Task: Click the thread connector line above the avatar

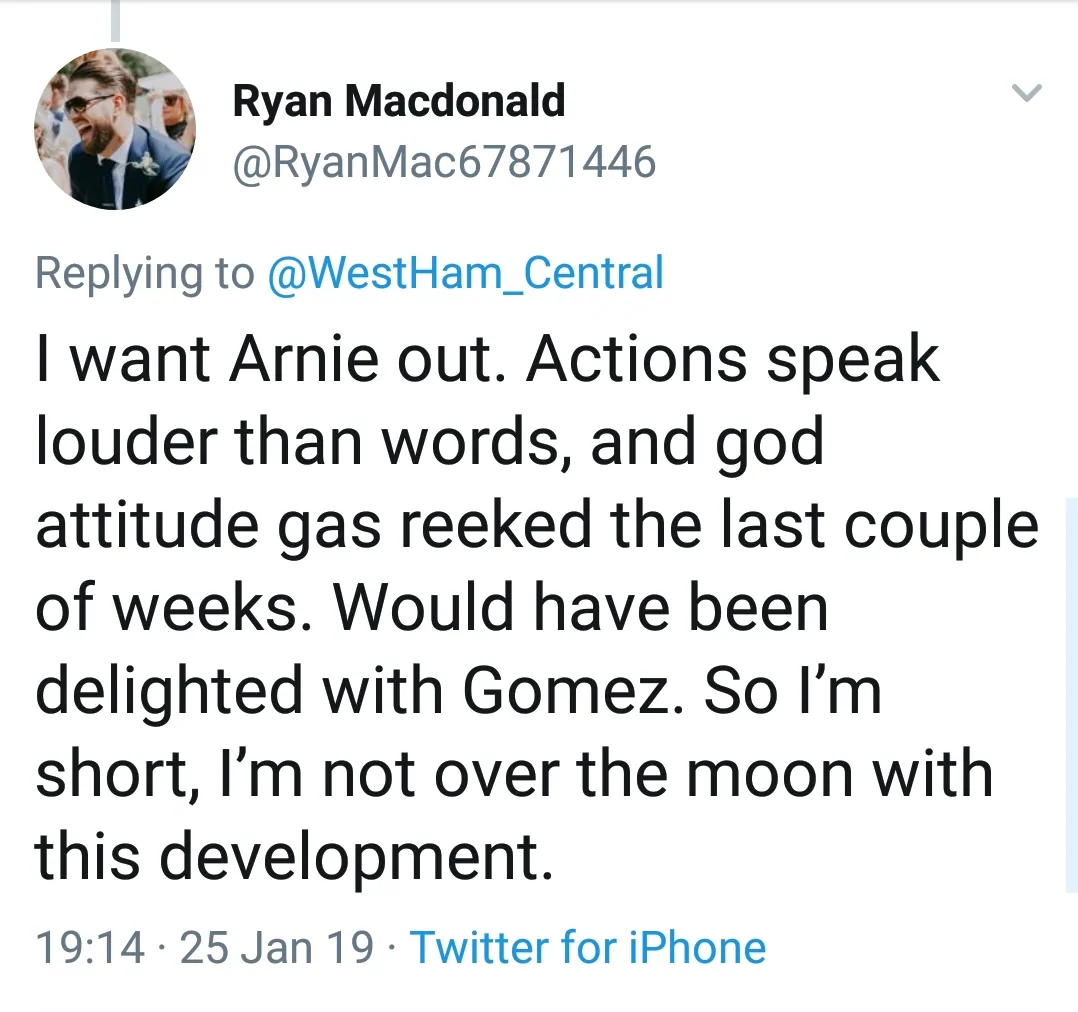Action: (x=114, y=22)
